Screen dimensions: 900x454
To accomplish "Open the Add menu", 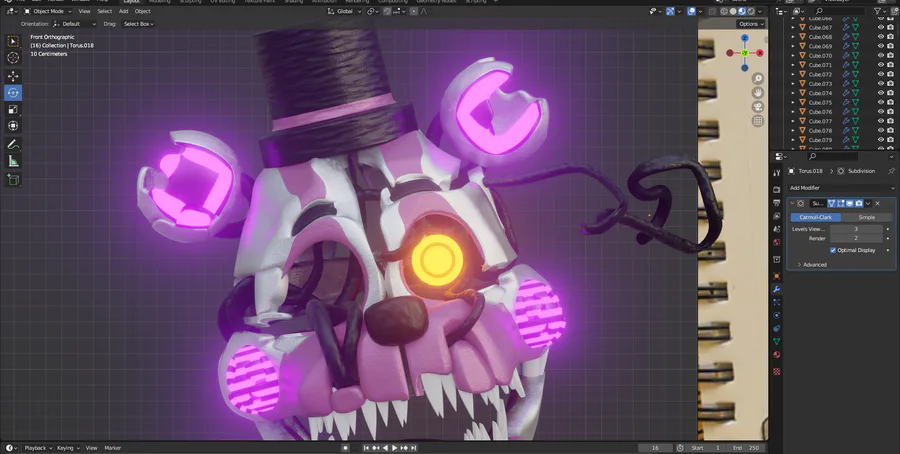I will (x=123, y=11).
